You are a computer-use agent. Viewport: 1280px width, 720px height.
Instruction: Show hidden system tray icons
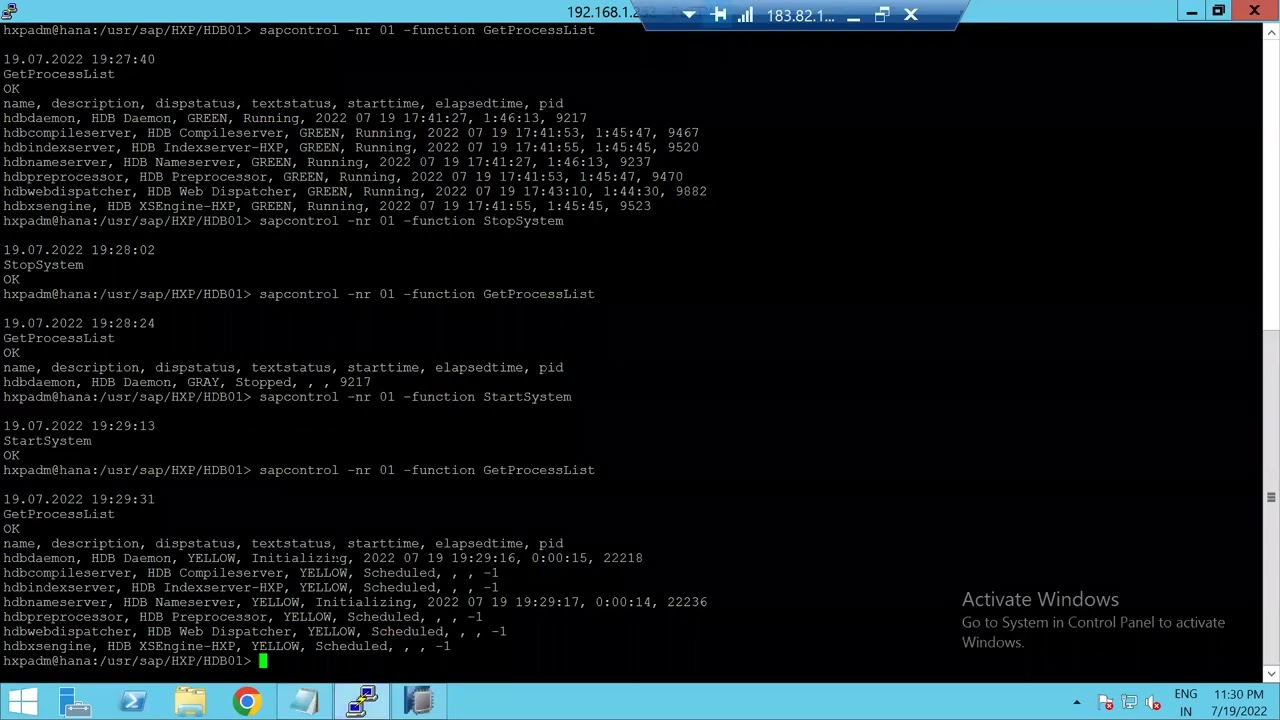pos(1076,702)
